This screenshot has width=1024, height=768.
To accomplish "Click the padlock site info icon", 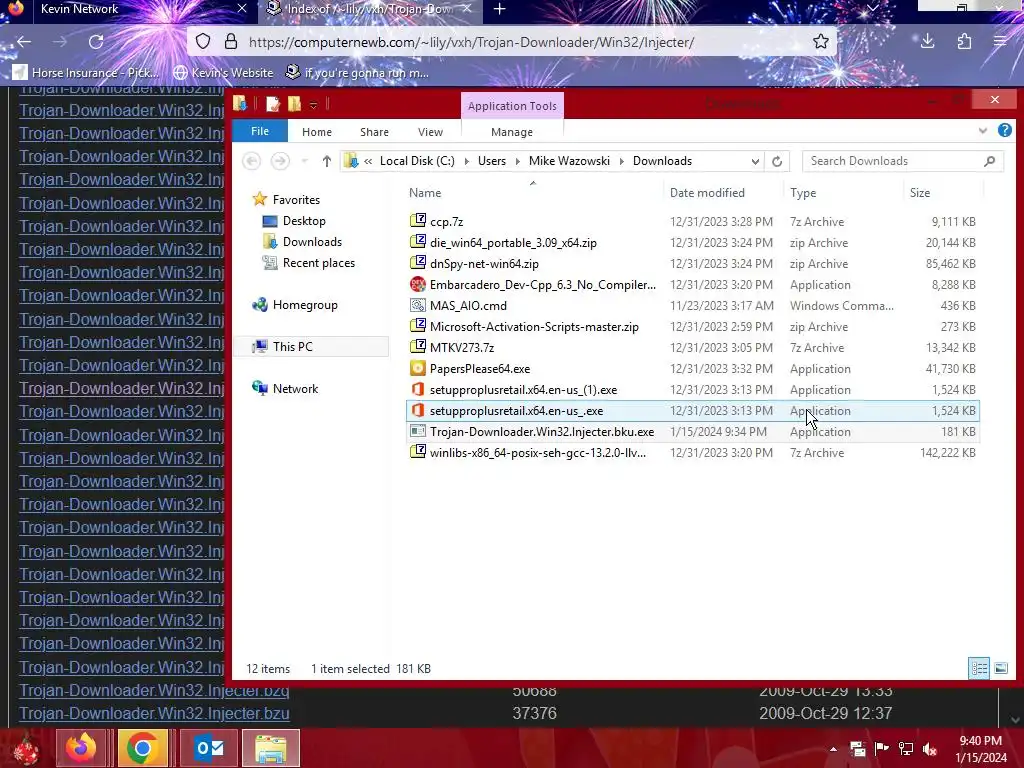I will pos(231,42).
